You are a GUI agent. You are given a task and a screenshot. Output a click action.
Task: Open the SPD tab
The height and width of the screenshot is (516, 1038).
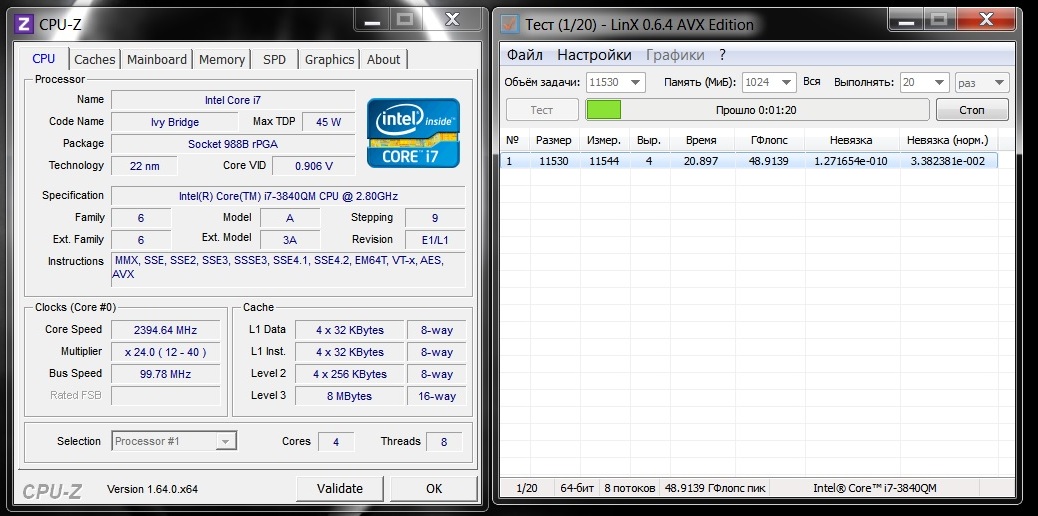click(x=274, y=60)
